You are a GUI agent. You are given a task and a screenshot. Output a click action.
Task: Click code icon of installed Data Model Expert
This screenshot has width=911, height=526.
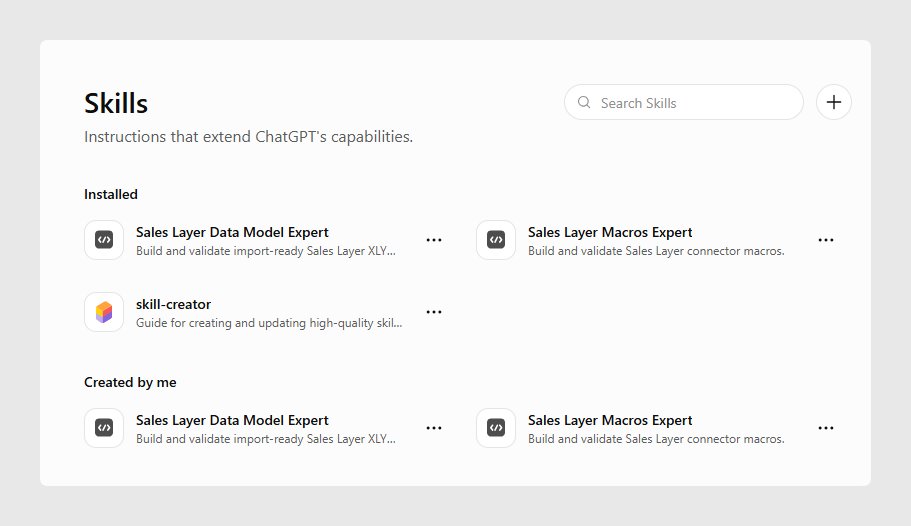tap(104, 239)
